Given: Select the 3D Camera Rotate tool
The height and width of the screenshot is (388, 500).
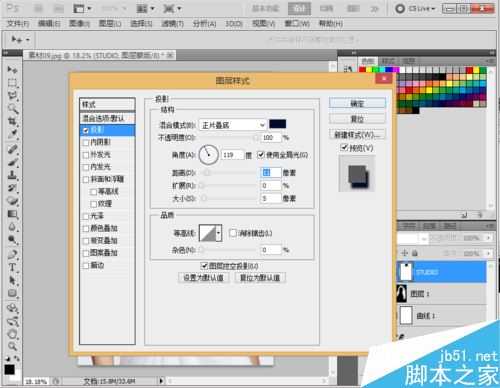Looking at the screenshot, I should 12,321.
